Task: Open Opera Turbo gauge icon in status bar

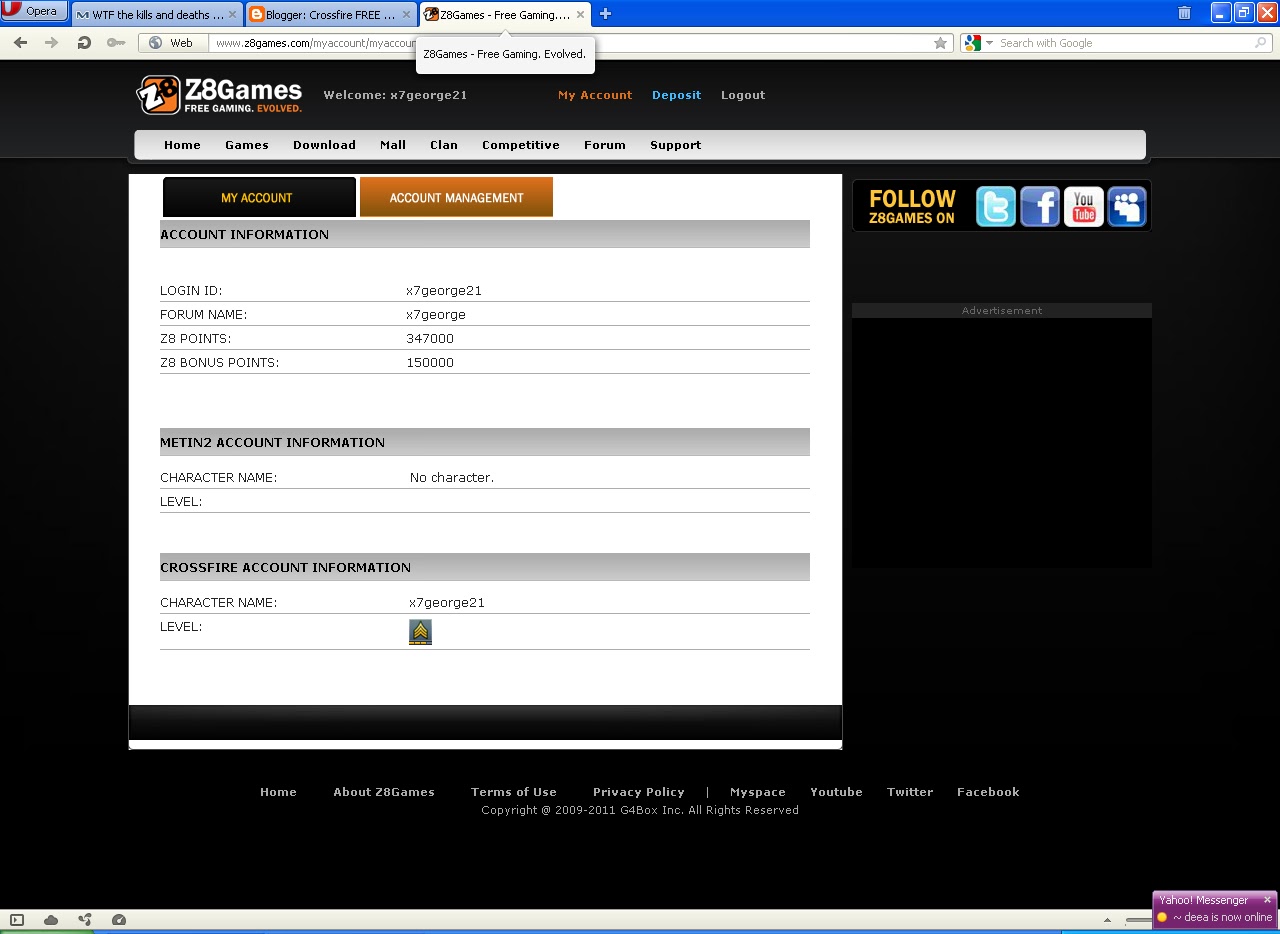Action: [119, 920]
